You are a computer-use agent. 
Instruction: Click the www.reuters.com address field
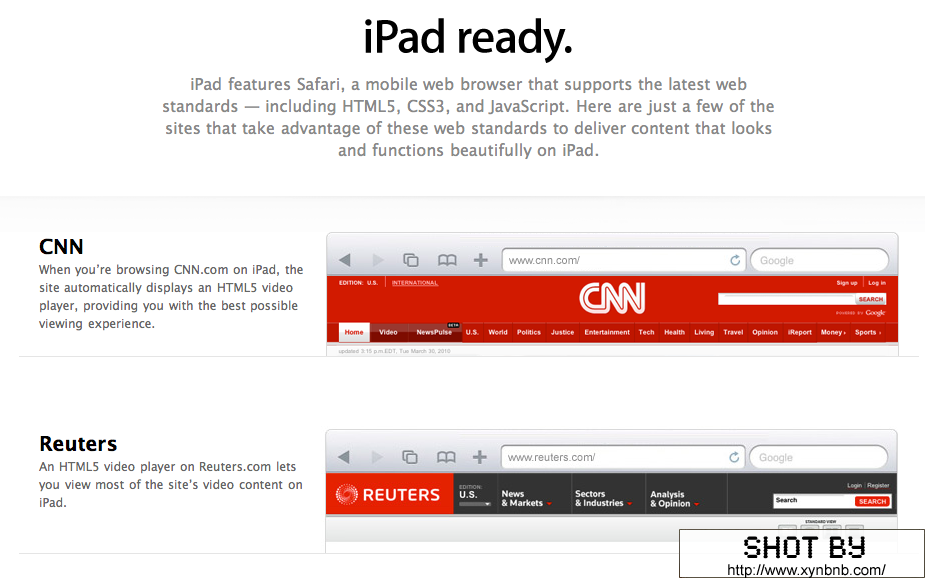click(623, 457)
